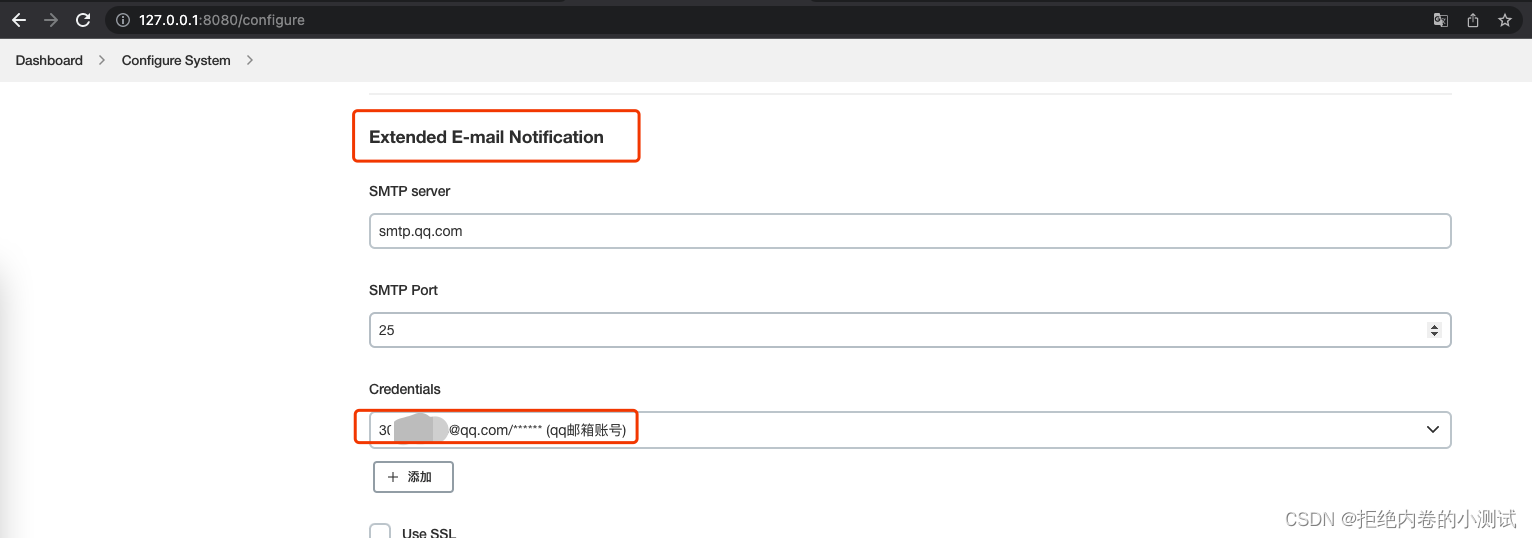Click the SMTP server field containing smtp.qq.com
Screen dimensions: 1532x538
[910, 231]
